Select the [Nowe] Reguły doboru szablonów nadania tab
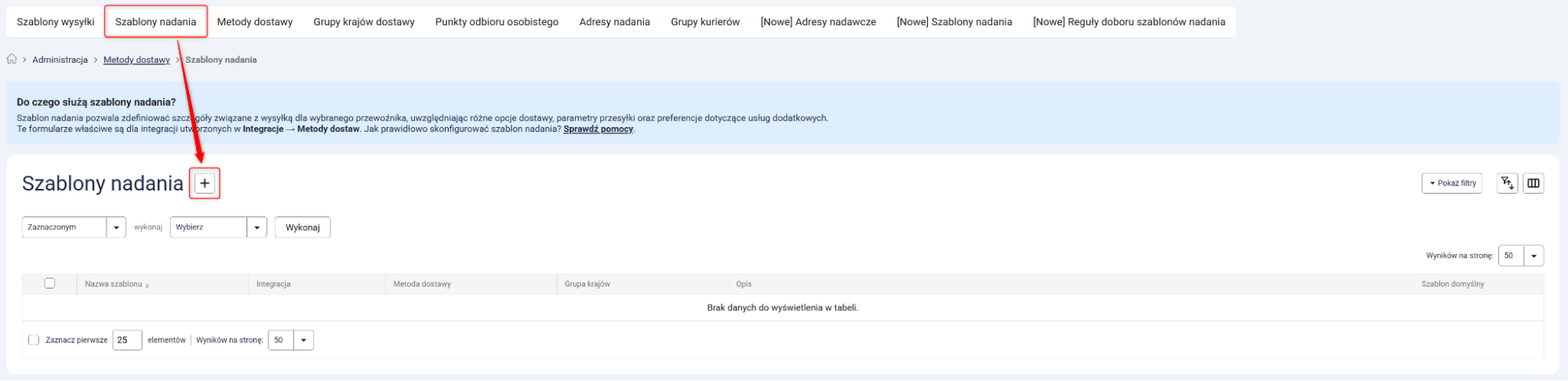 click(1129, 22)
